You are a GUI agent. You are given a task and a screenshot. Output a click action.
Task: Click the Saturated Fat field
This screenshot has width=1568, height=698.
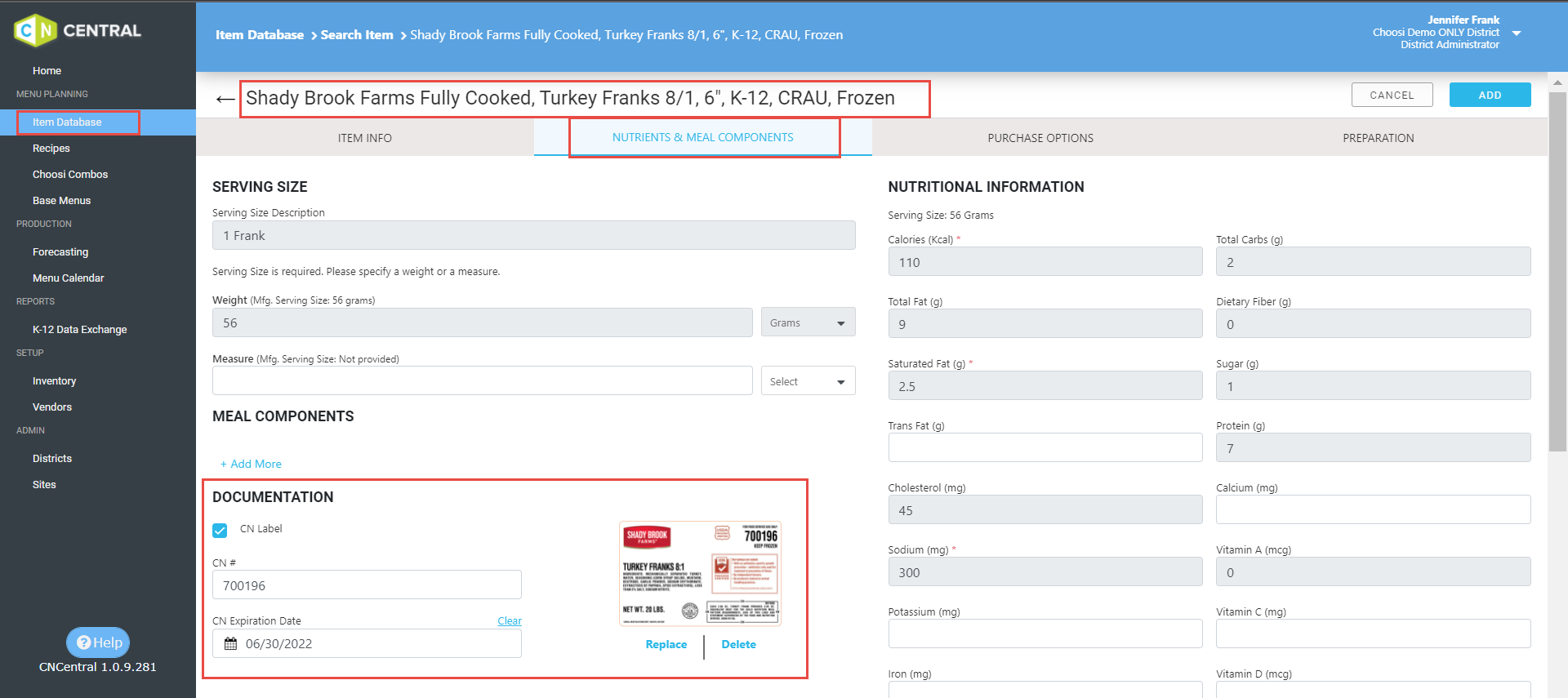1045,386
